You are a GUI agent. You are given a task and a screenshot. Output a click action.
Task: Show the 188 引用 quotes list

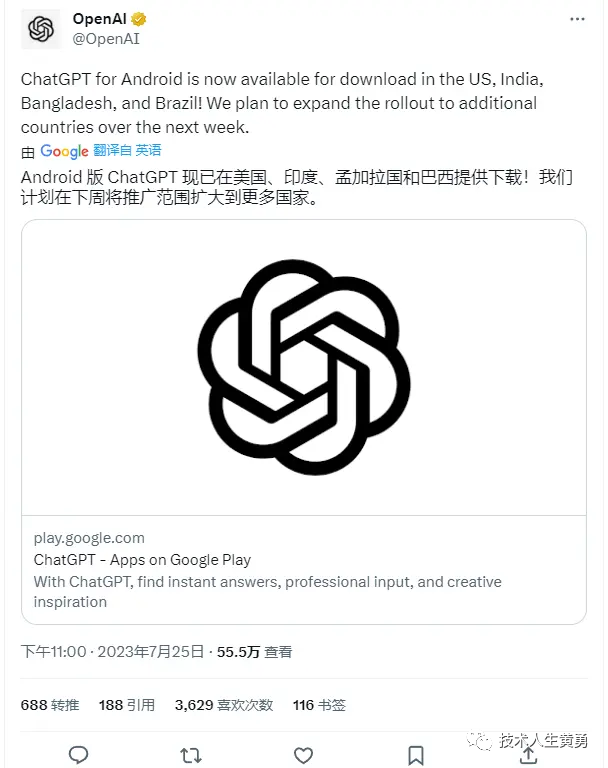pyautogui.click(x=127, y=705)
